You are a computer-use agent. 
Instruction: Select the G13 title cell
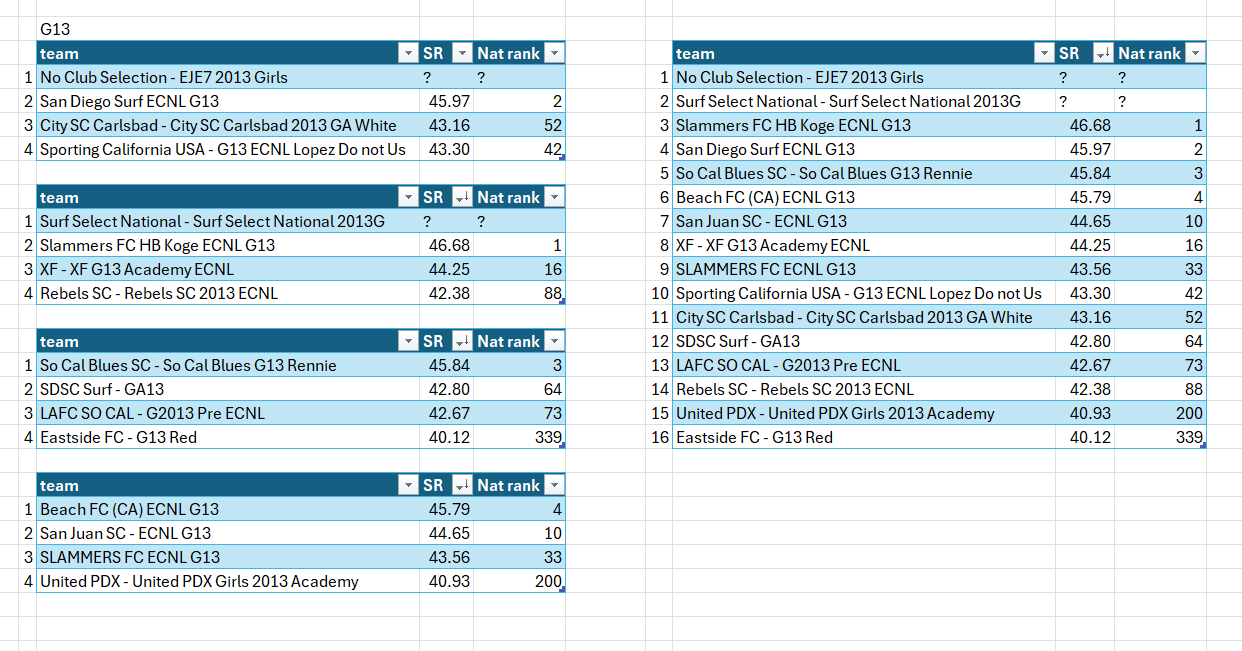[55, 30]
